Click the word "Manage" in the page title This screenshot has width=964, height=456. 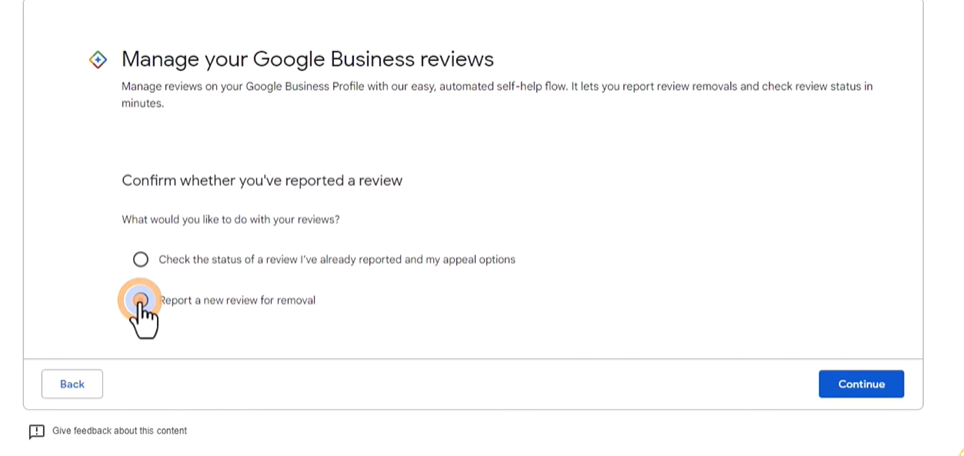[x=155, y=60]
